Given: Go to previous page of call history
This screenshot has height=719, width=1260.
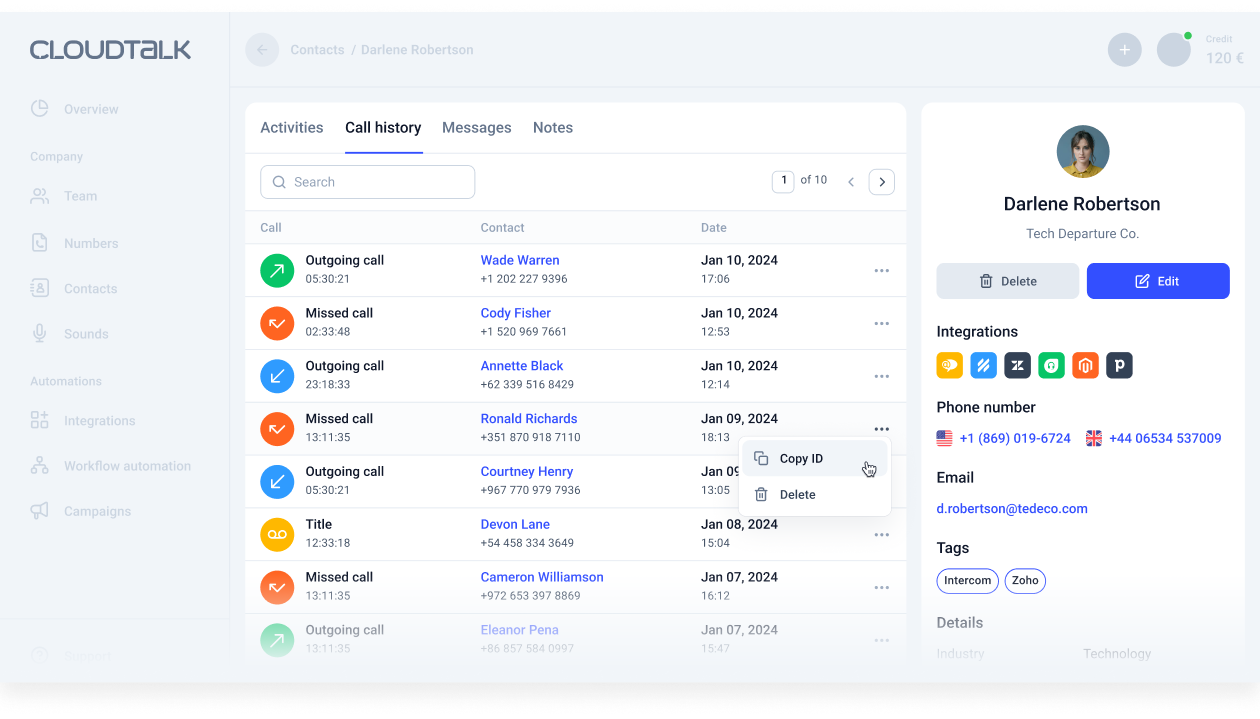Looking at the screenshot, I should point(851,182).
